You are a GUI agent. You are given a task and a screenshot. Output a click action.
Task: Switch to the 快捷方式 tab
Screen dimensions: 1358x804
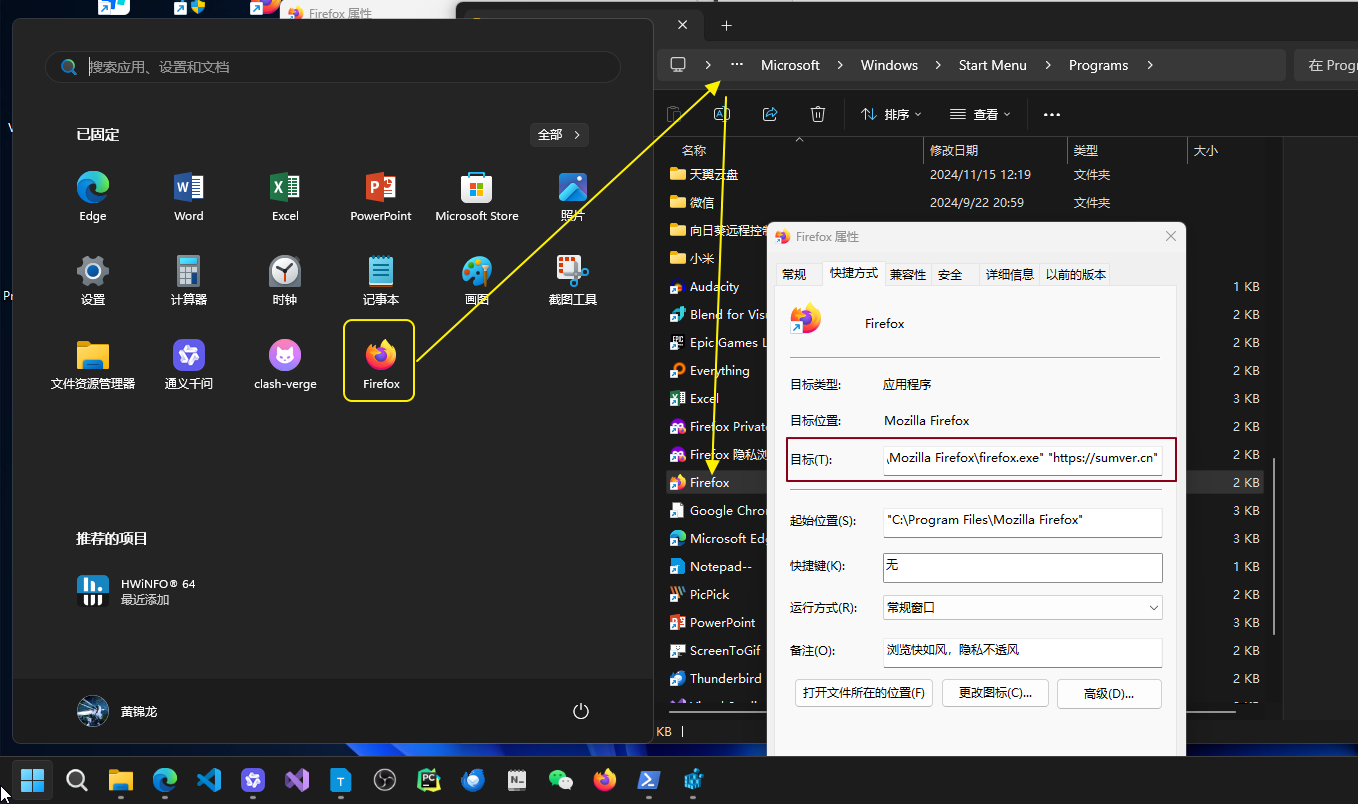[854, 273]
